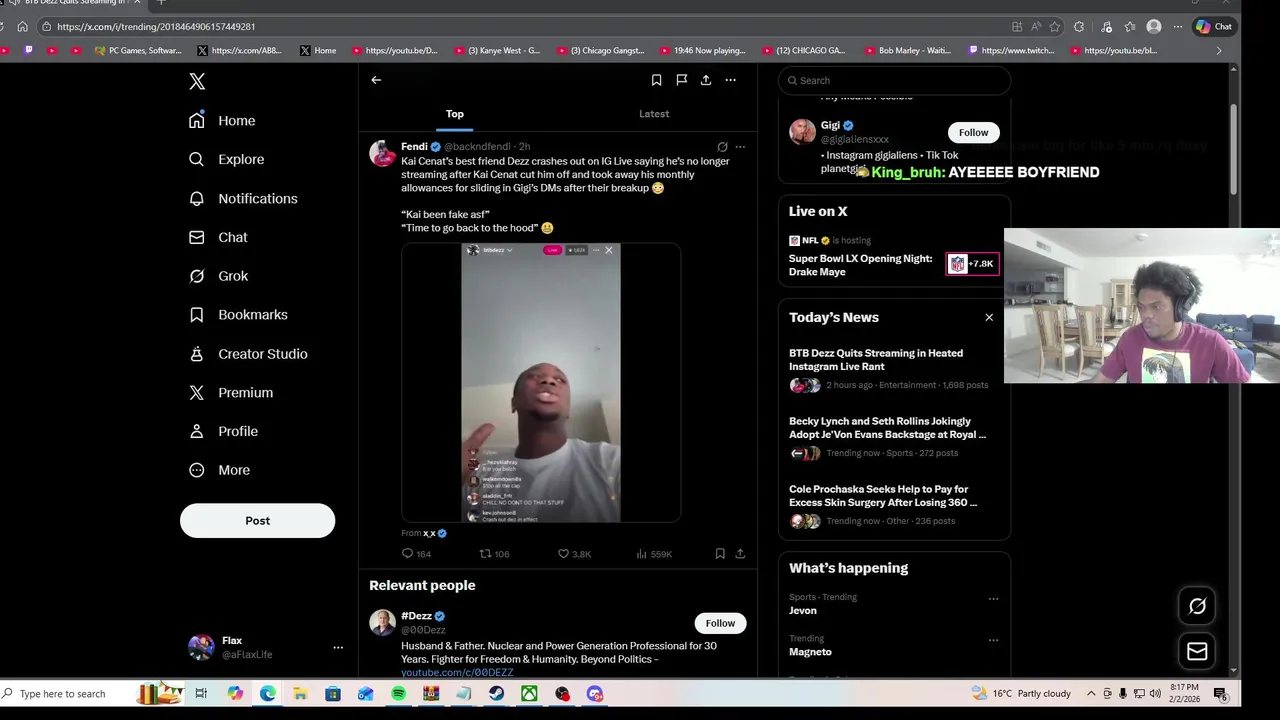Follow Gigi in the right panel
Image resolution: width=1280 pixels, height=720 pixels.
973,132
